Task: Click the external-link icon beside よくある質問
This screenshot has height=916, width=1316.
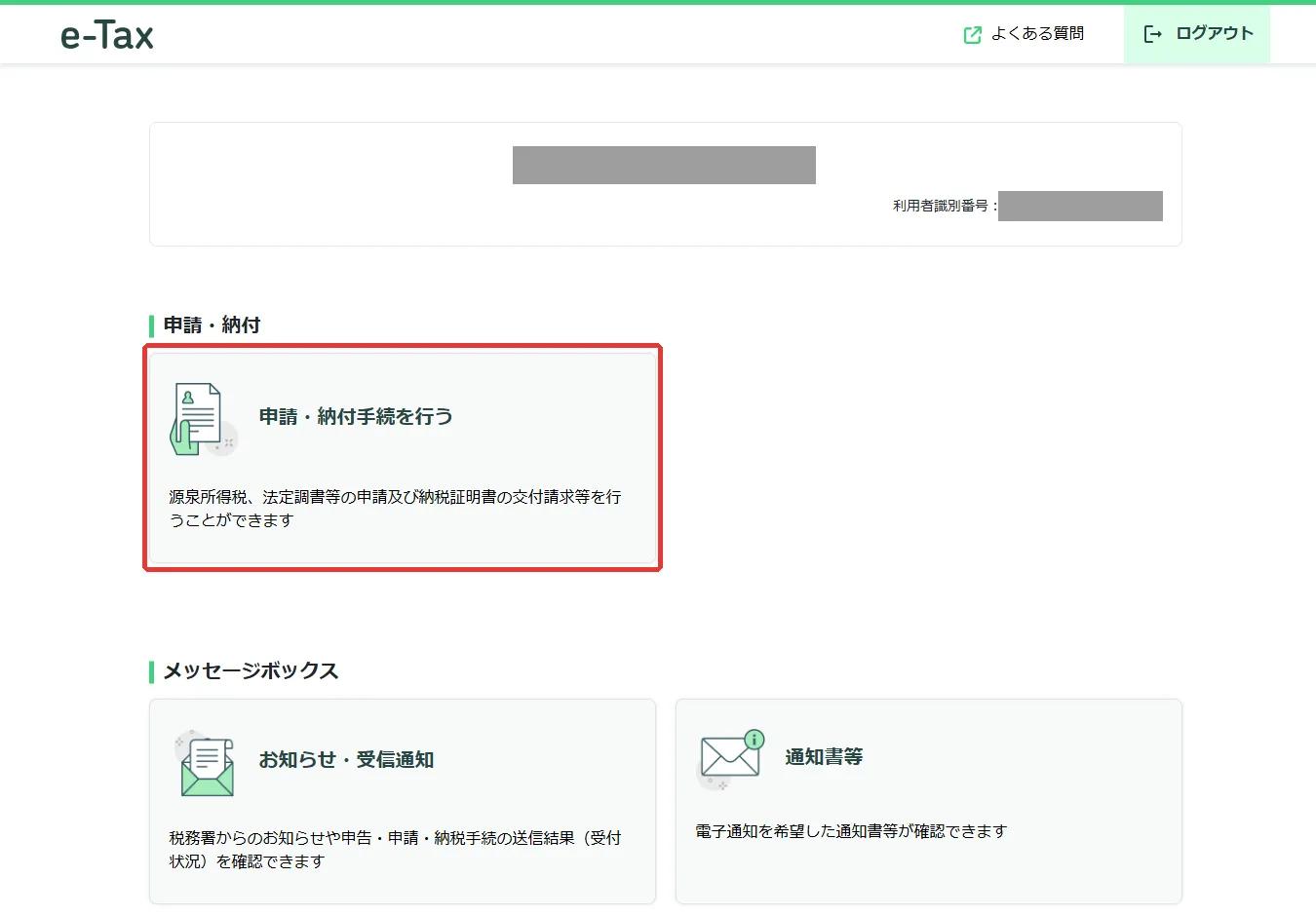Action: pos(972,35)
